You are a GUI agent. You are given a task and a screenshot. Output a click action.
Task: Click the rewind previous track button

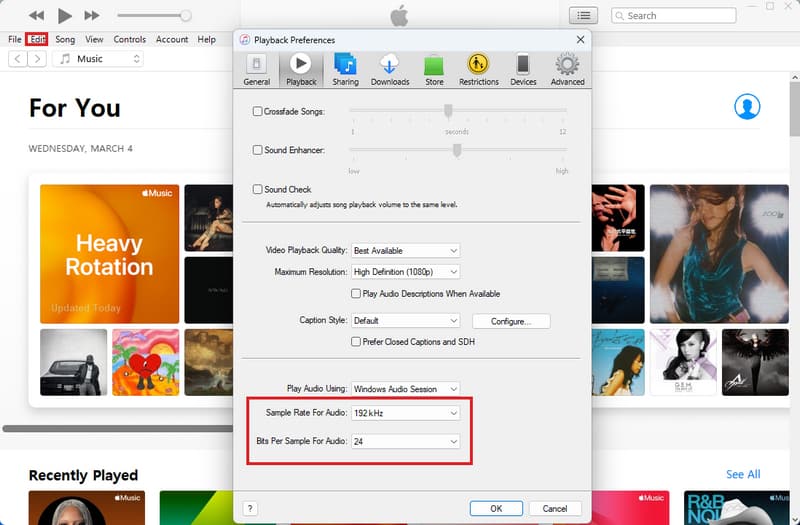36,15
